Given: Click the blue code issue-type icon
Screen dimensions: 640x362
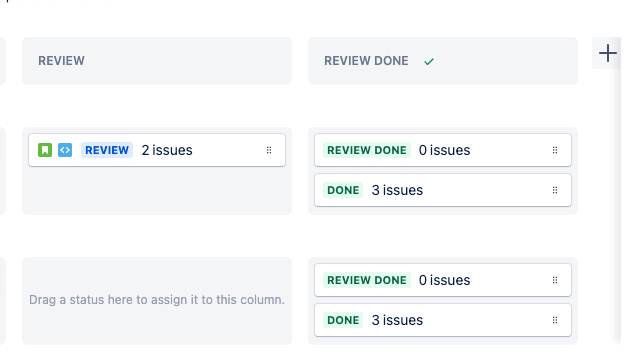Looking at the screenshot, I should (x=65, y=150).
